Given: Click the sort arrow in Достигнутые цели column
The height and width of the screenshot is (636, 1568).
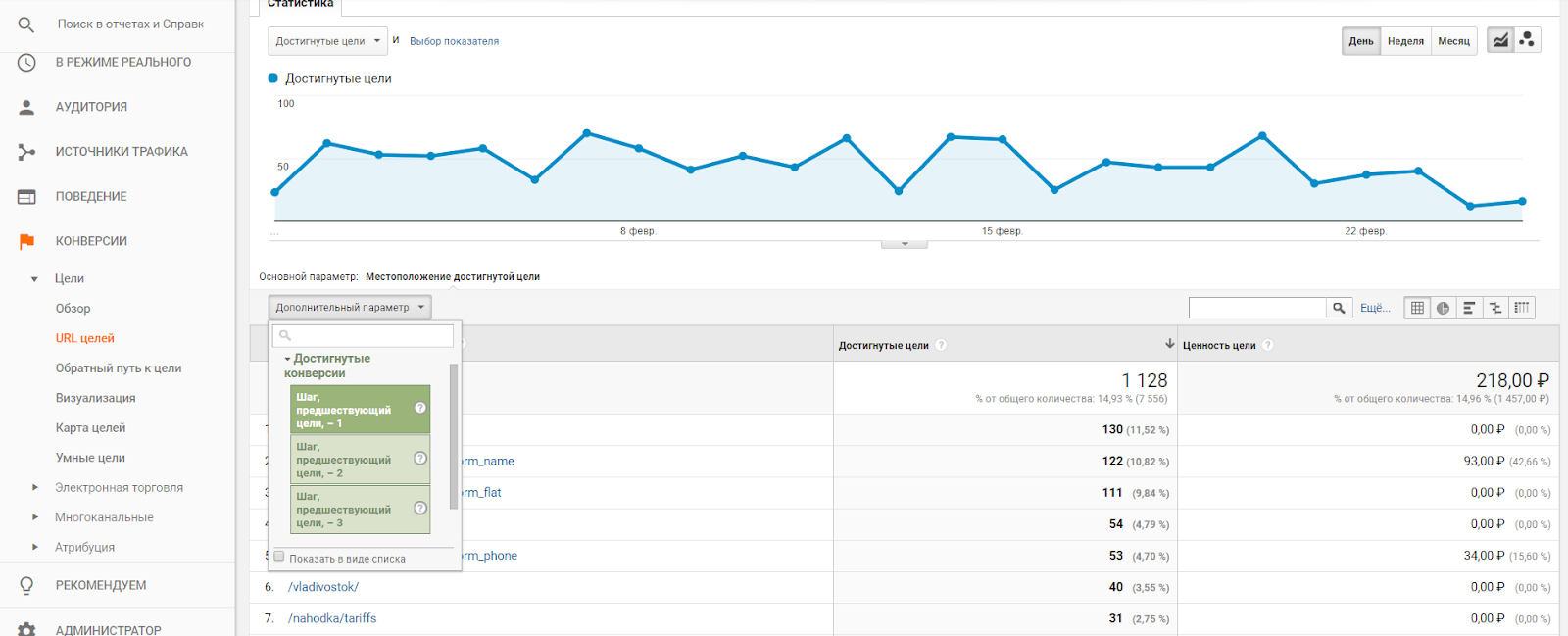Looking at the screenshot, I should click(x=1169, y=344).
